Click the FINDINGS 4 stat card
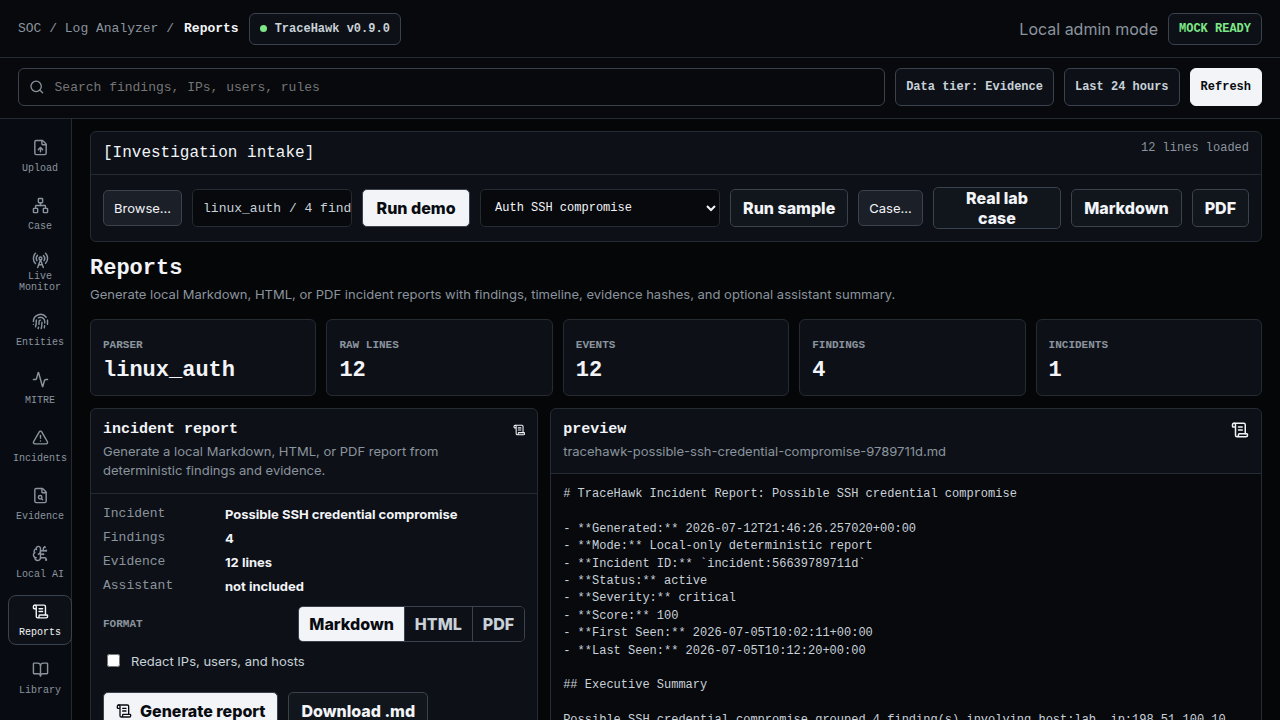Screen dimensions: 1280x720 click(912, 357)
